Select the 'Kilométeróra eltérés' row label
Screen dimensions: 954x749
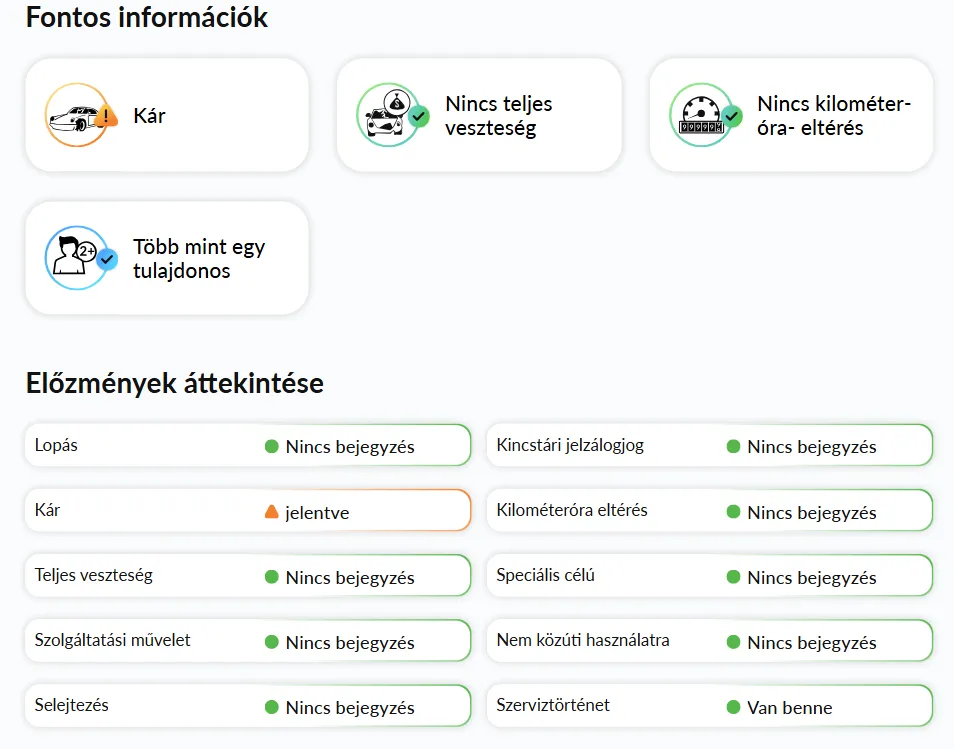[572, 510]
